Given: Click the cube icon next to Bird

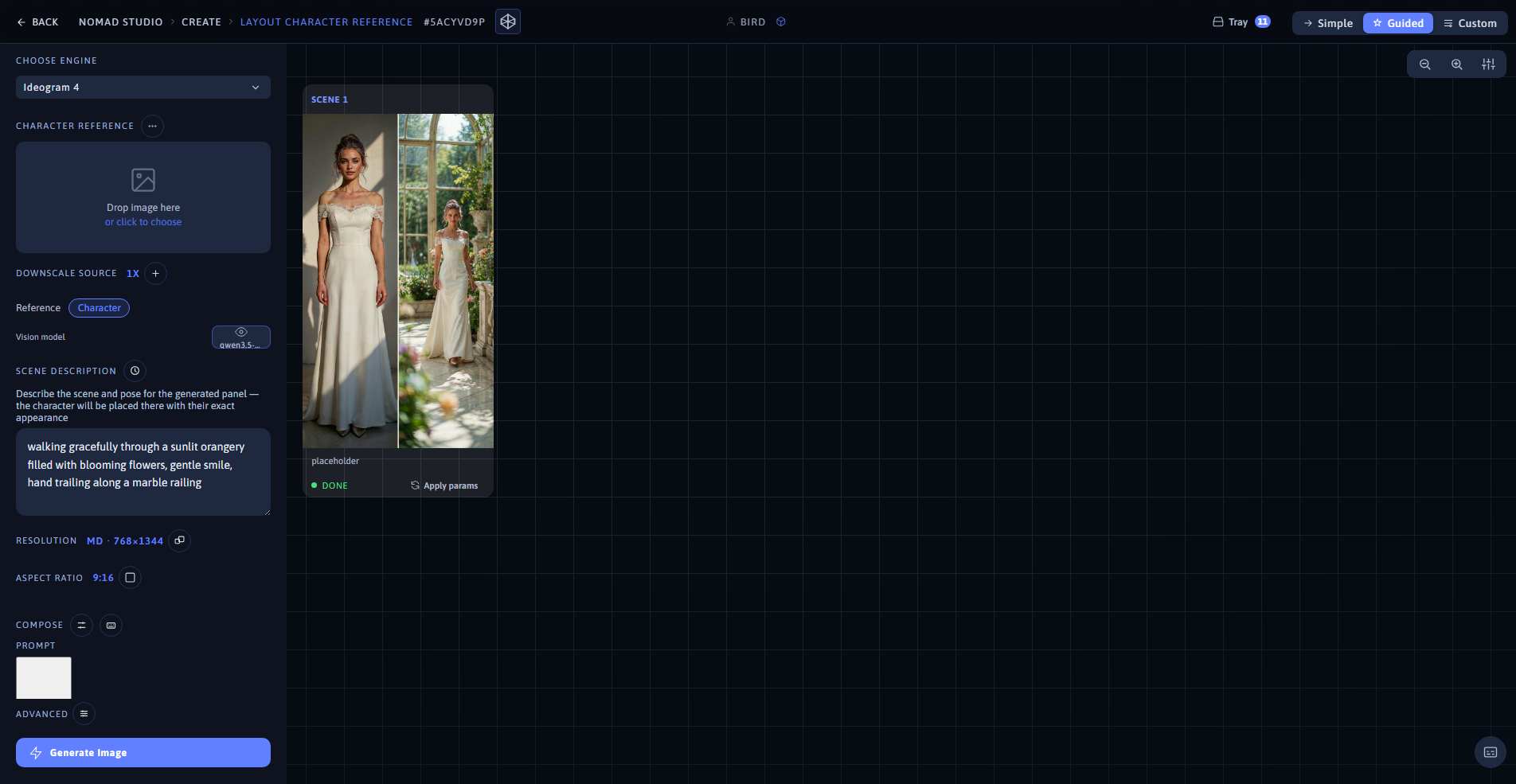Looking at the screenshot, I should 781,22.
